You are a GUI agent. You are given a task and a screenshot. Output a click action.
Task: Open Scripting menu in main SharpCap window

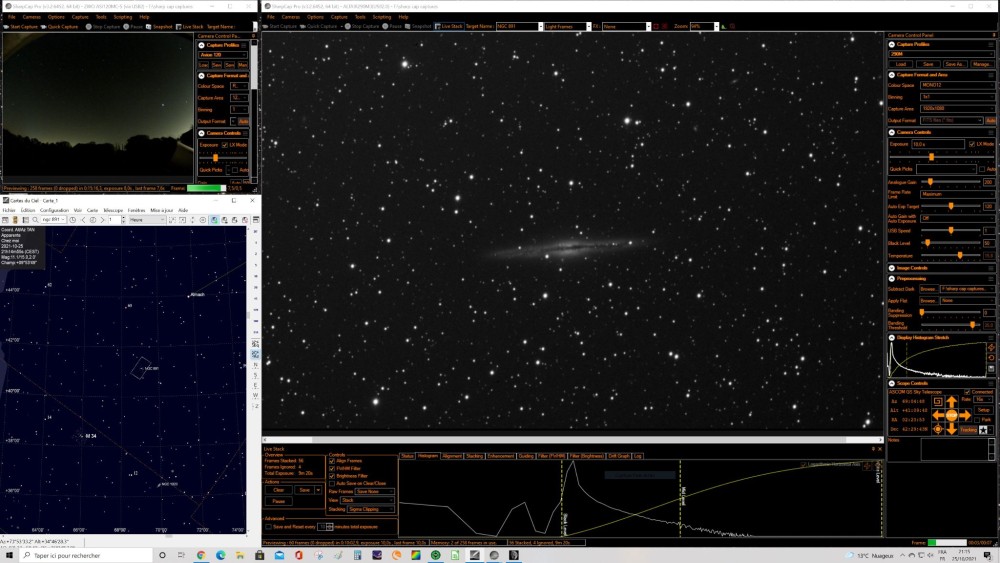(x=381, y=17)
